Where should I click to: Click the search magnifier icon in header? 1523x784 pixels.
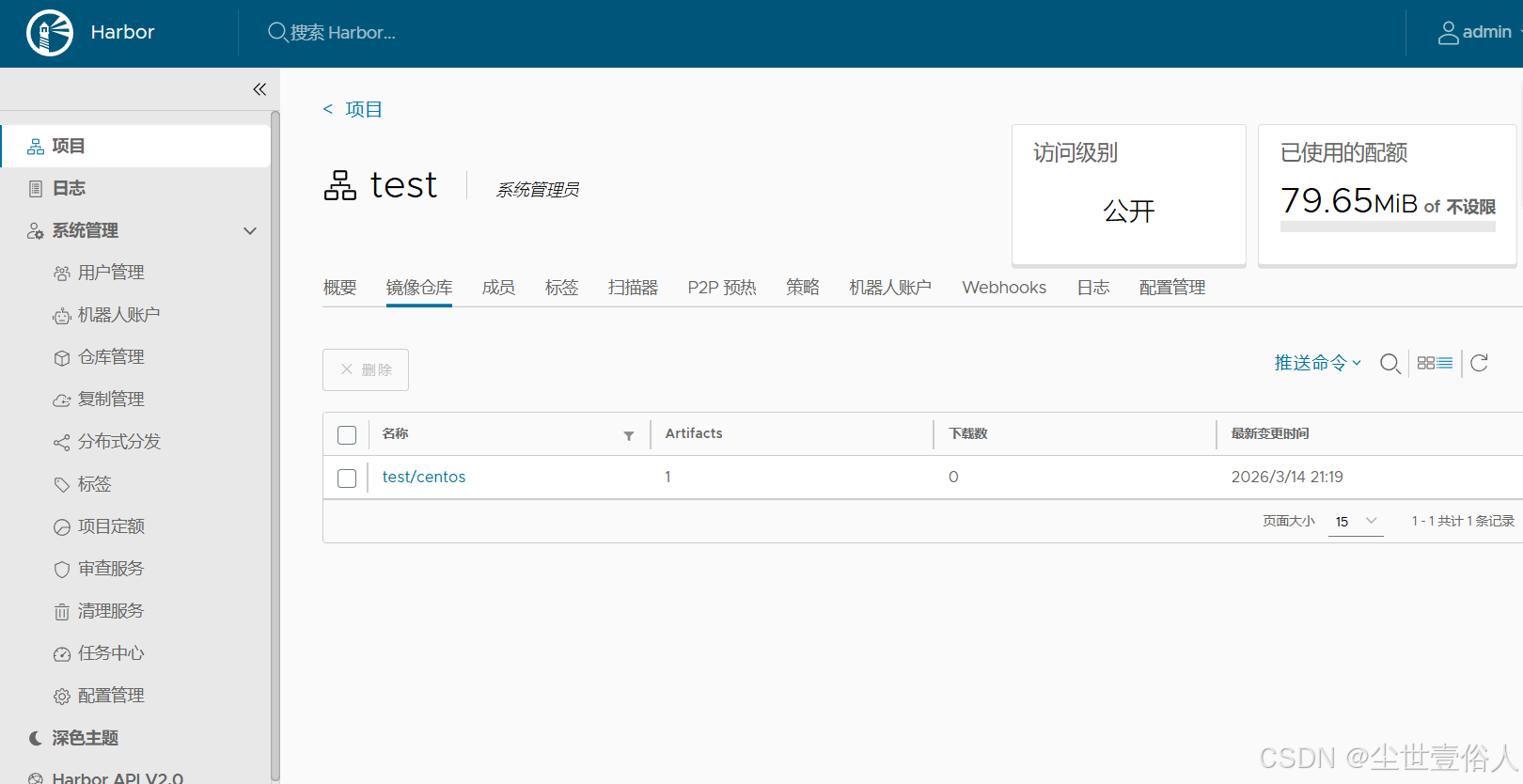coord(277,32)
